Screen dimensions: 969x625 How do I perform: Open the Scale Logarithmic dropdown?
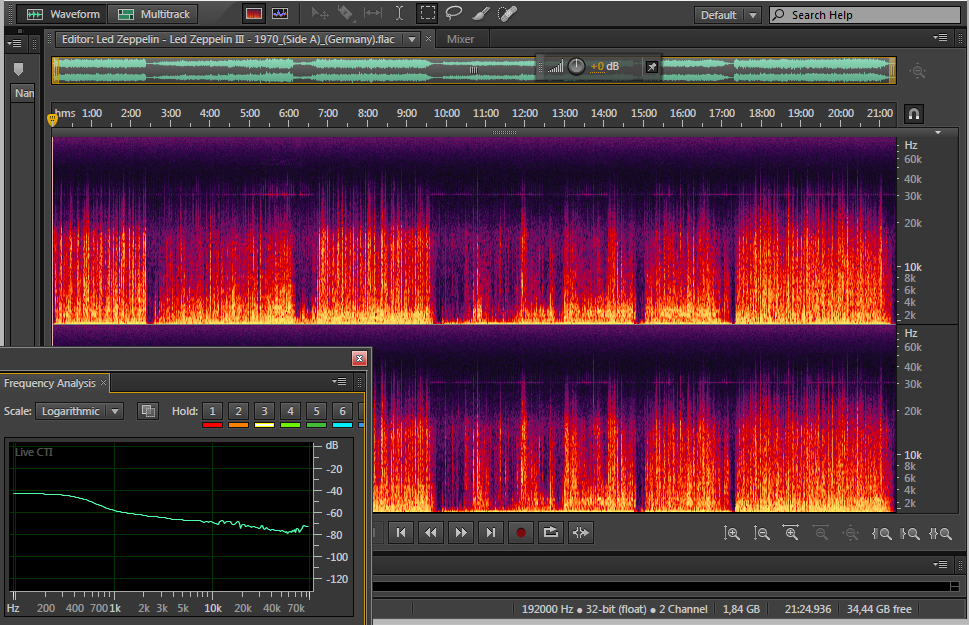(x=80, y=411)
